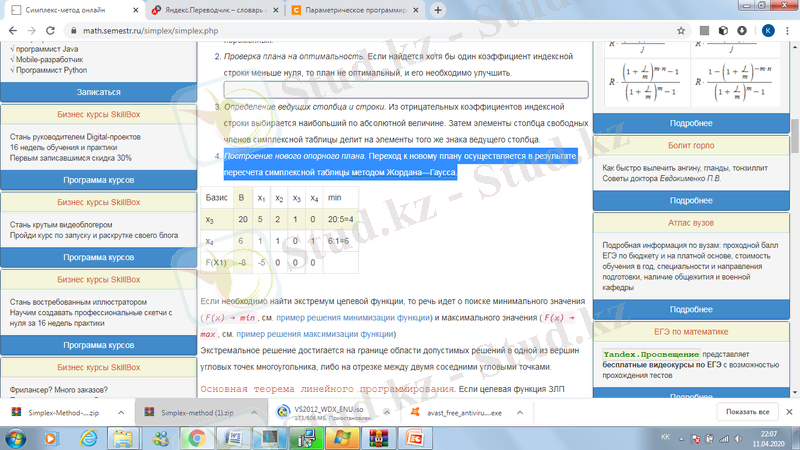Open Microsoft Word from the taskbar
The image size is (800, 450).
[x=233, y=438]
